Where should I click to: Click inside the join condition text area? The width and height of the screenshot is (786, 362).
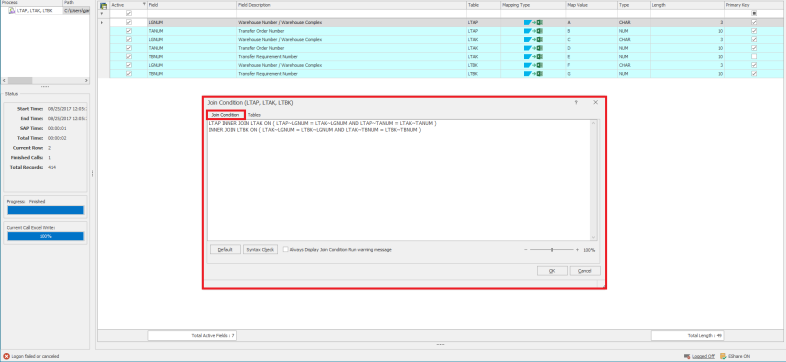399,179
